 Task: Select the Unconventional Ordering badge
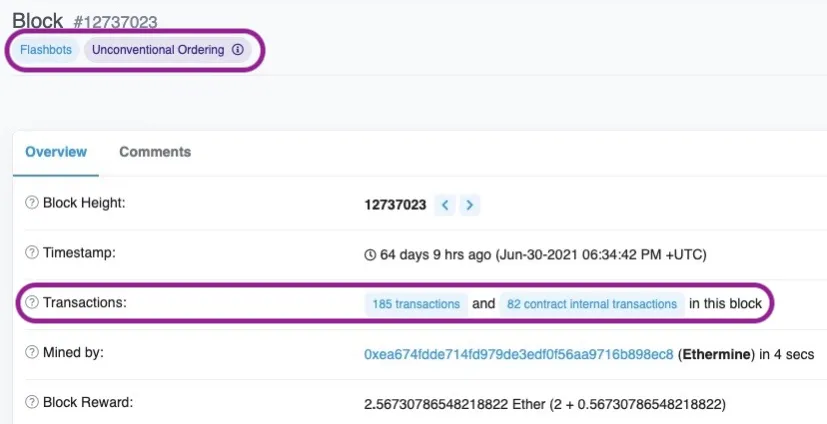(158, 50)
